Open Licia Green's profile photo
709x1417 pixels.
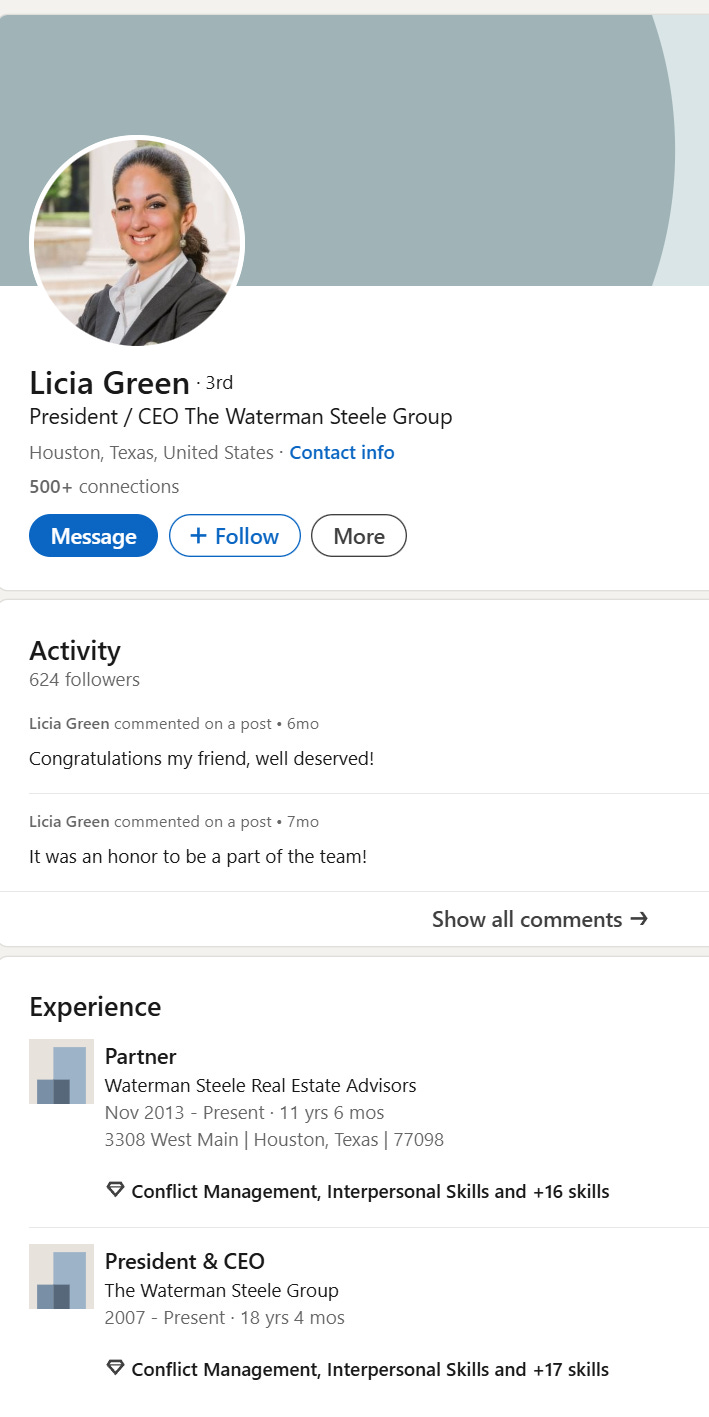point(137,243)
